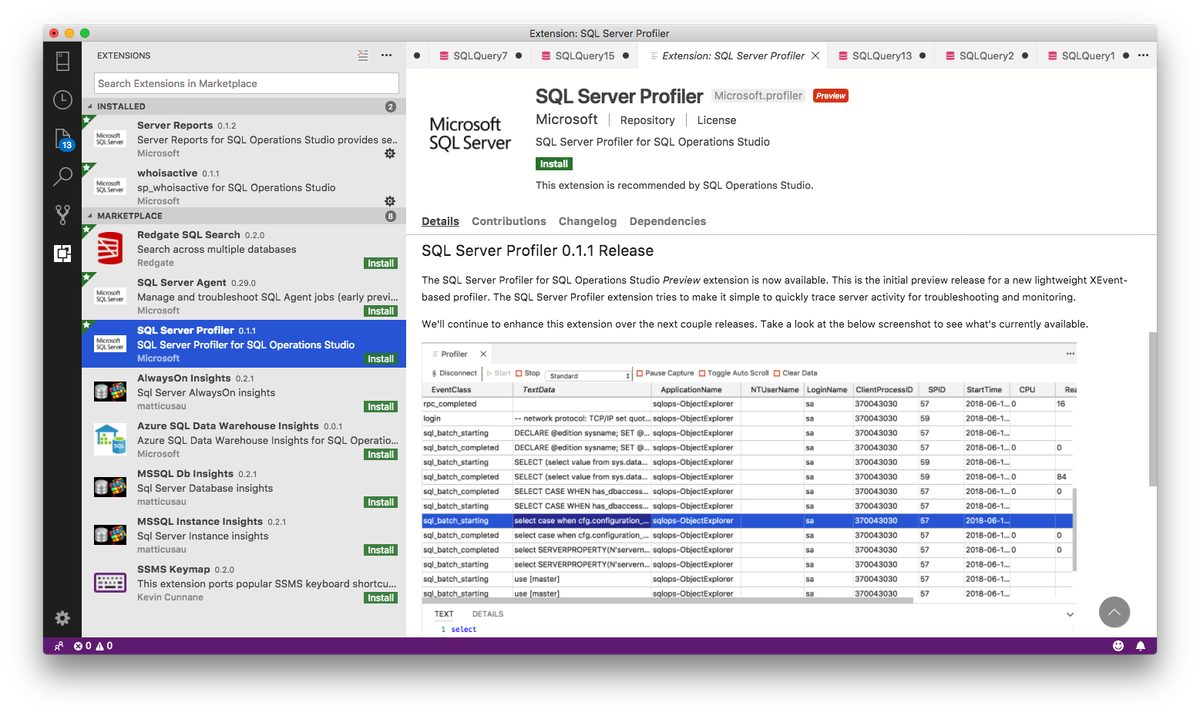Viewport: 1200px width, 716px height.
Task: Install MSSQL Instance Insights extension
Action: click(380, 550)
